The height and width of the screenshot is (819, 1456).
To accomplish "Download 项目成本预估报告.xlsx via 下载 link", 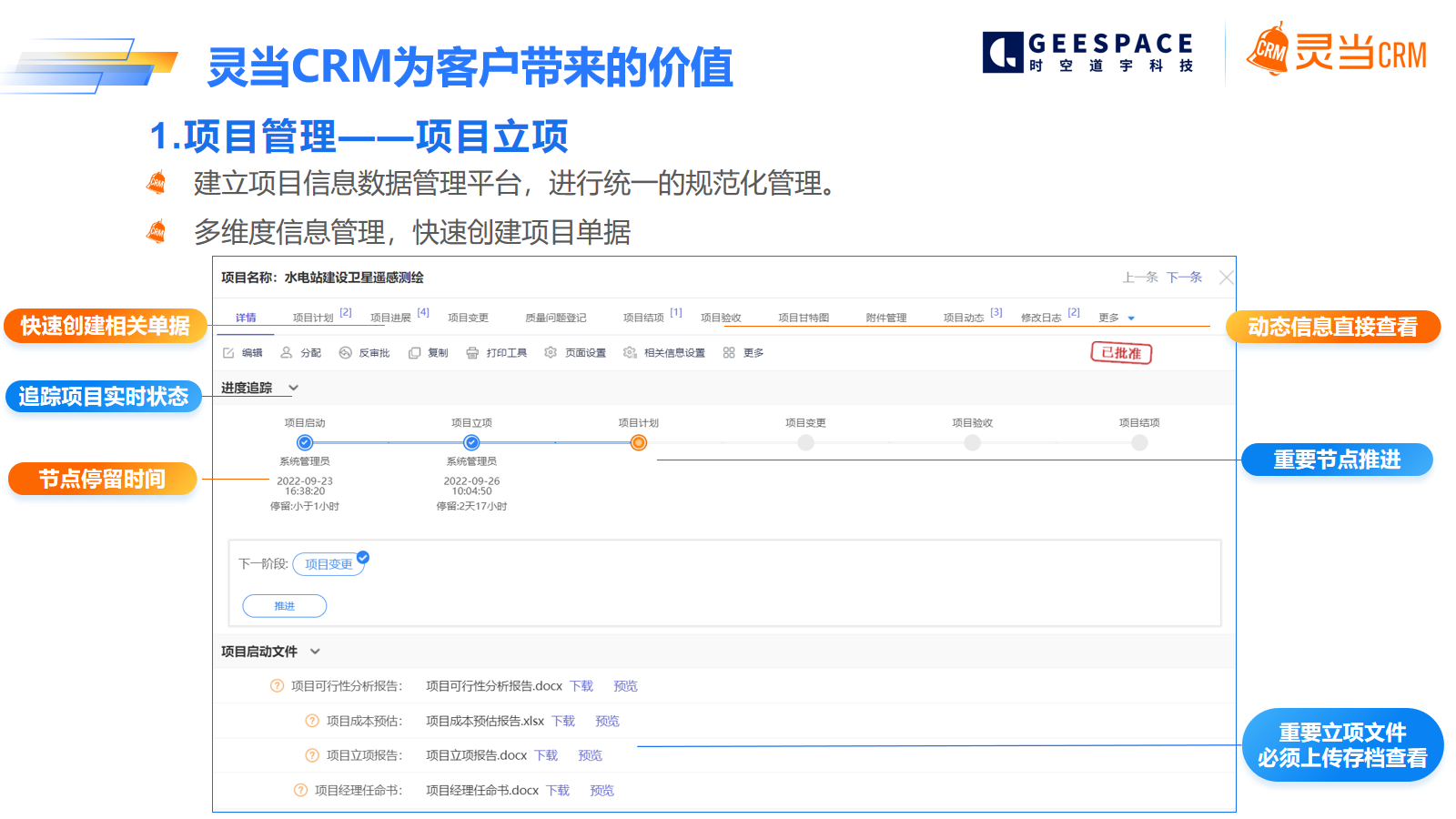I will pyautogui.click(x=563, y=721).
